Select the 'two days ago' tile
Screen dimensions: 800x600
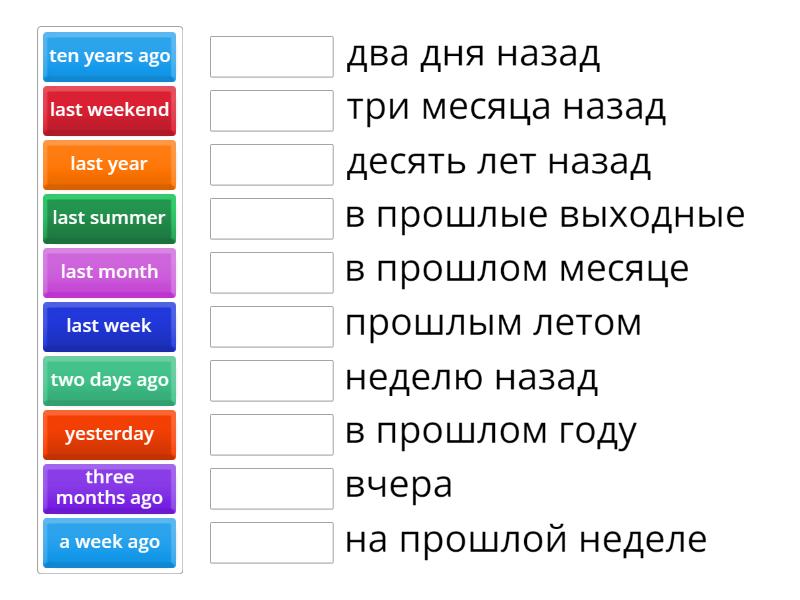[110, 380]
